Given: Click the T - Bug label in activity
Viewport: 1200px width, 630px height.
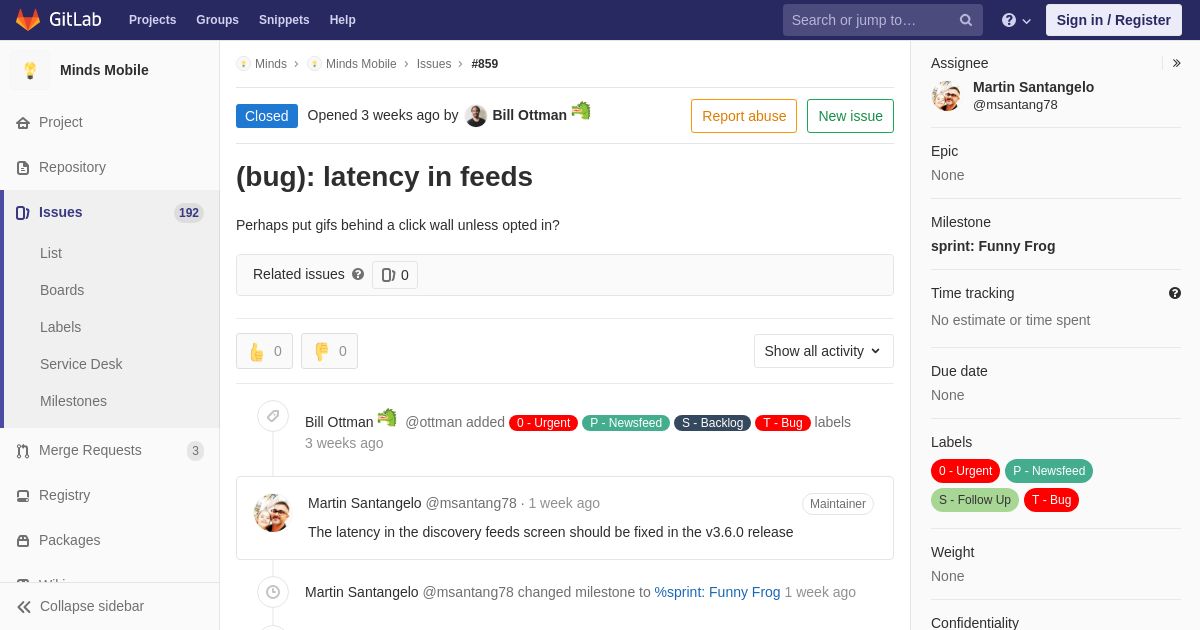Looking at the screenshot, I should coord(783,423).
